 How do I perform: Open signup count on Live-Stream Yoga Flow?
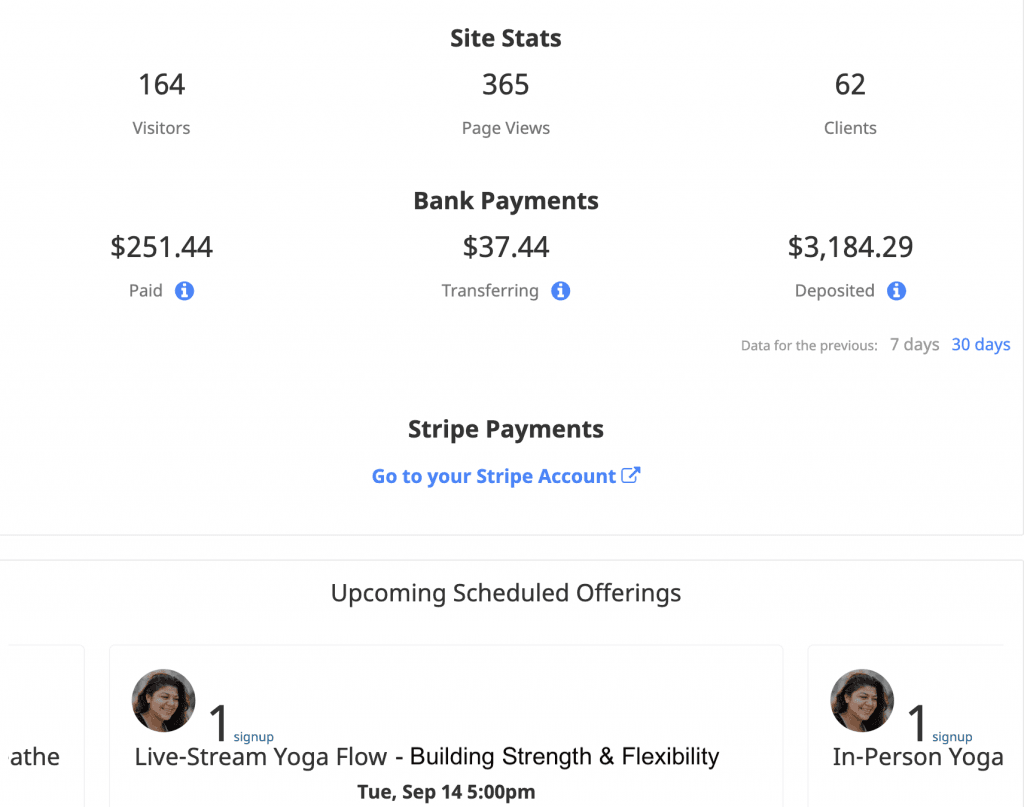241,724
